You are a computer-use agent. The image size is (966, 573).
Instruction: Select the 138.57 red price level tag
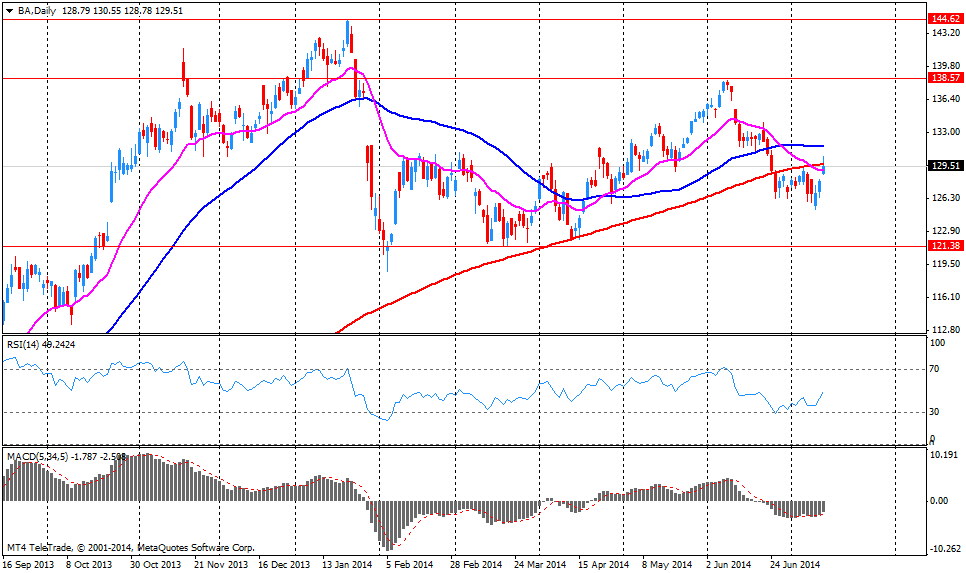(945, 78)
